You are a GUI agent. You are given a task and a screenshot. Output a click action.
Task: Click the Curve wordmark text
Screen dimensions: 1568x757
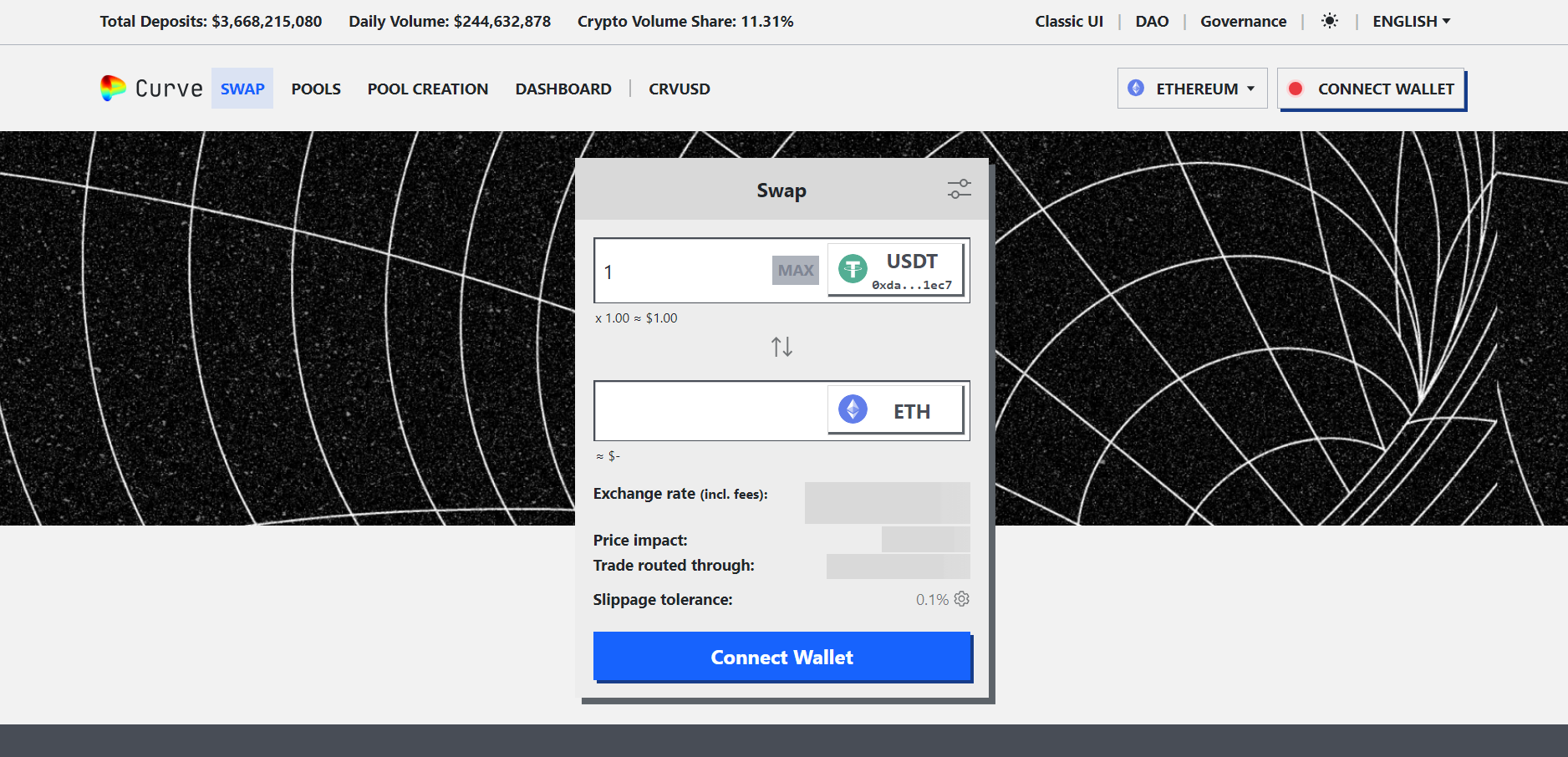[169, 89]
